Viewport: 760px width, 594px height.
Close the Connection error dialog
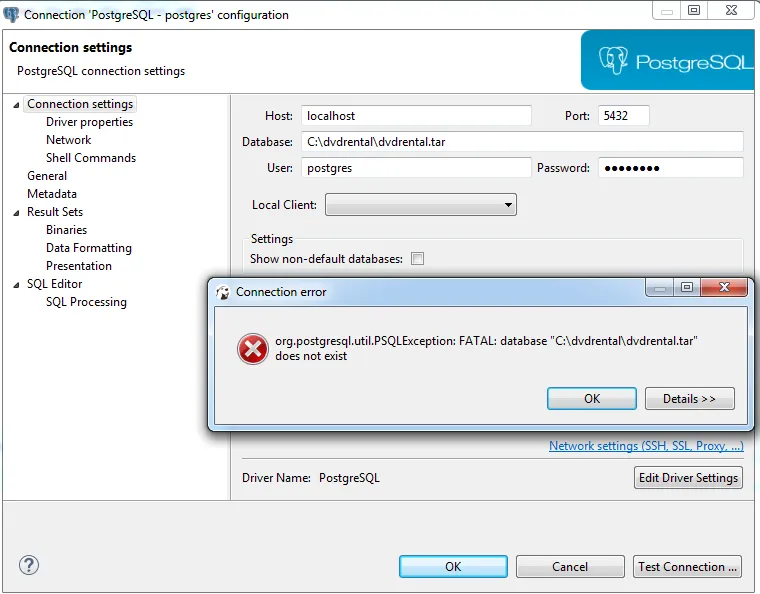tap(724, 287)
